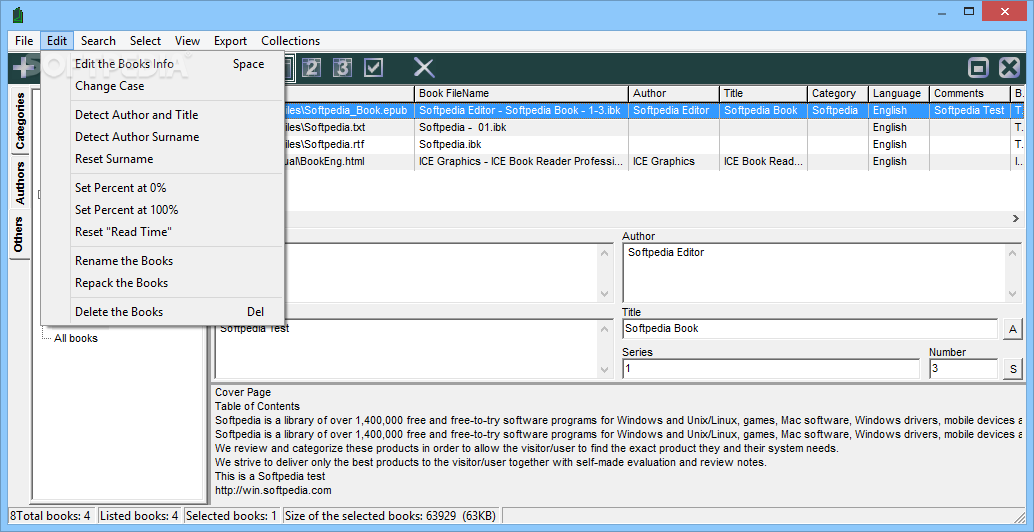Click the Softpedia Editor author cell
This screenshot has height=532, width=1034.
tap(673, 110)
